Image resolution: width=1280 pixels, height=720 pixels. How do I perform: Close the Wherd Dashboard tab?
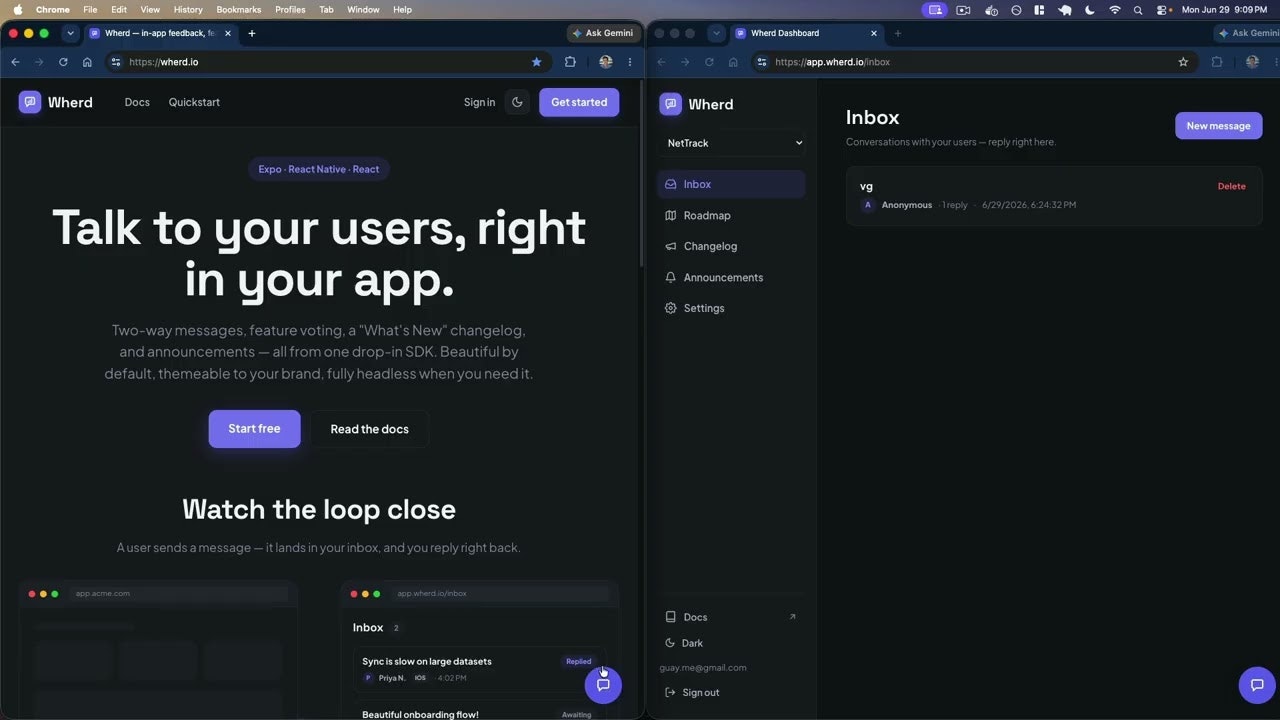coord(874,33)
